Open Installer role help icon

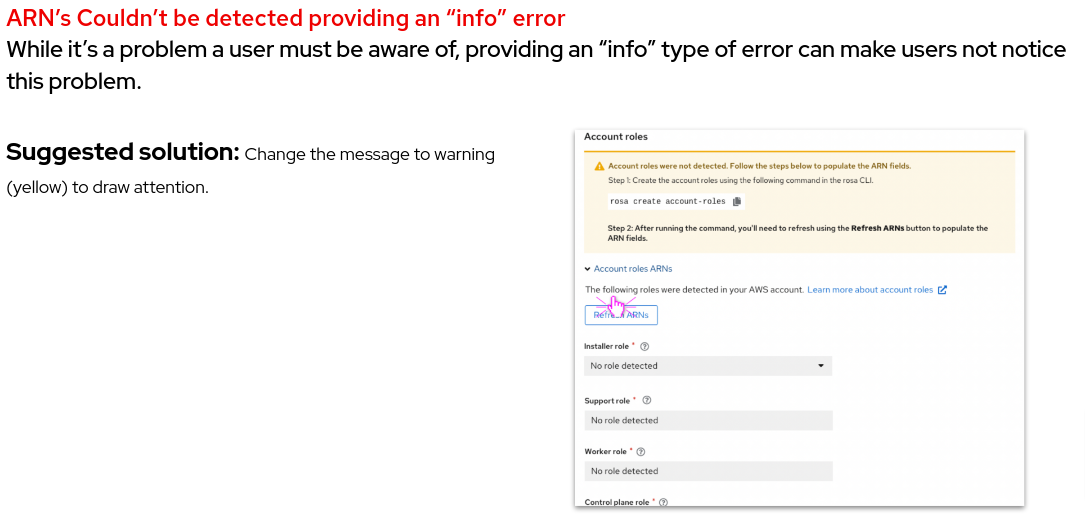coord(644,346)
